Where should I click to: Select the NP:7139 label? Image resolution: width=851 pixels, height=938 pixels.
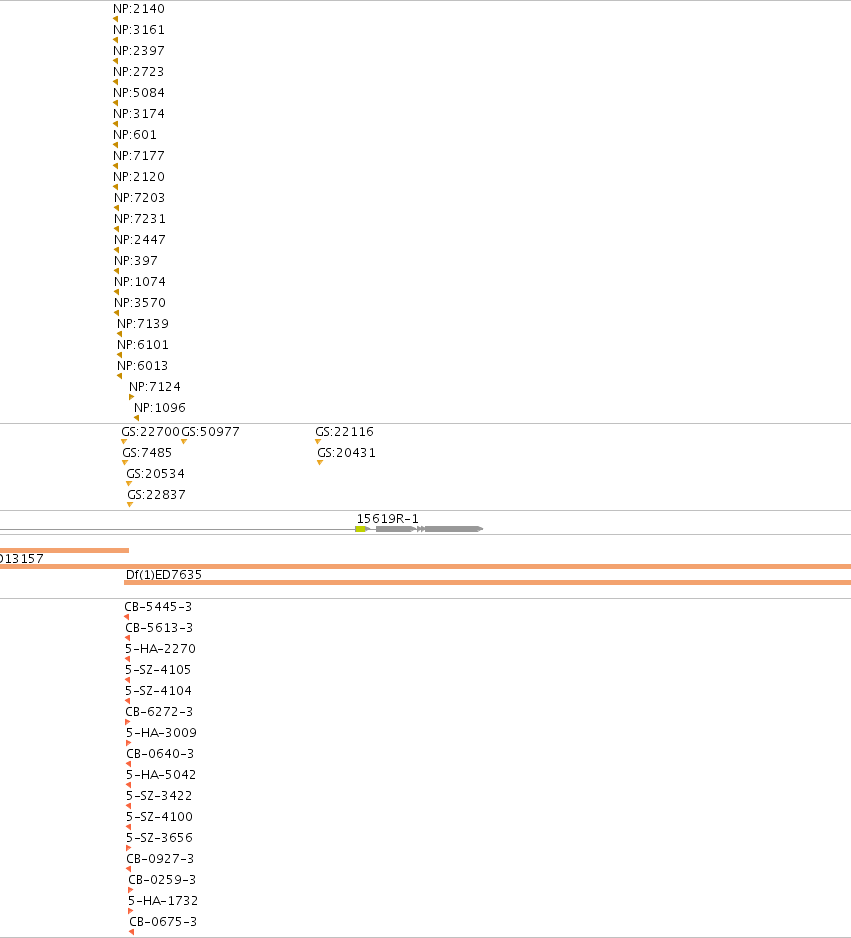(x=143, y=323)
